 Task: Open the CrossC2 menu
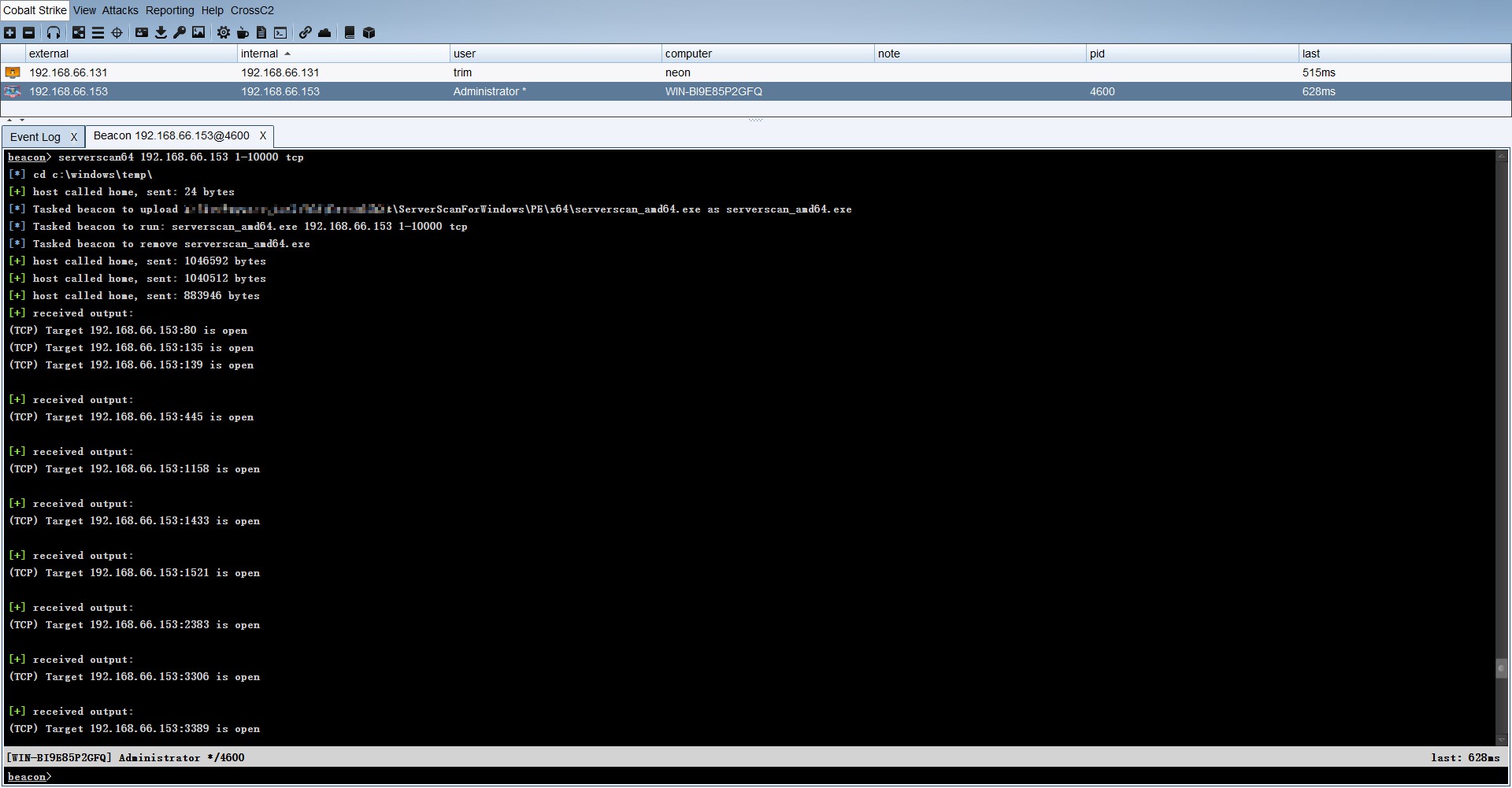coord(252,10)
